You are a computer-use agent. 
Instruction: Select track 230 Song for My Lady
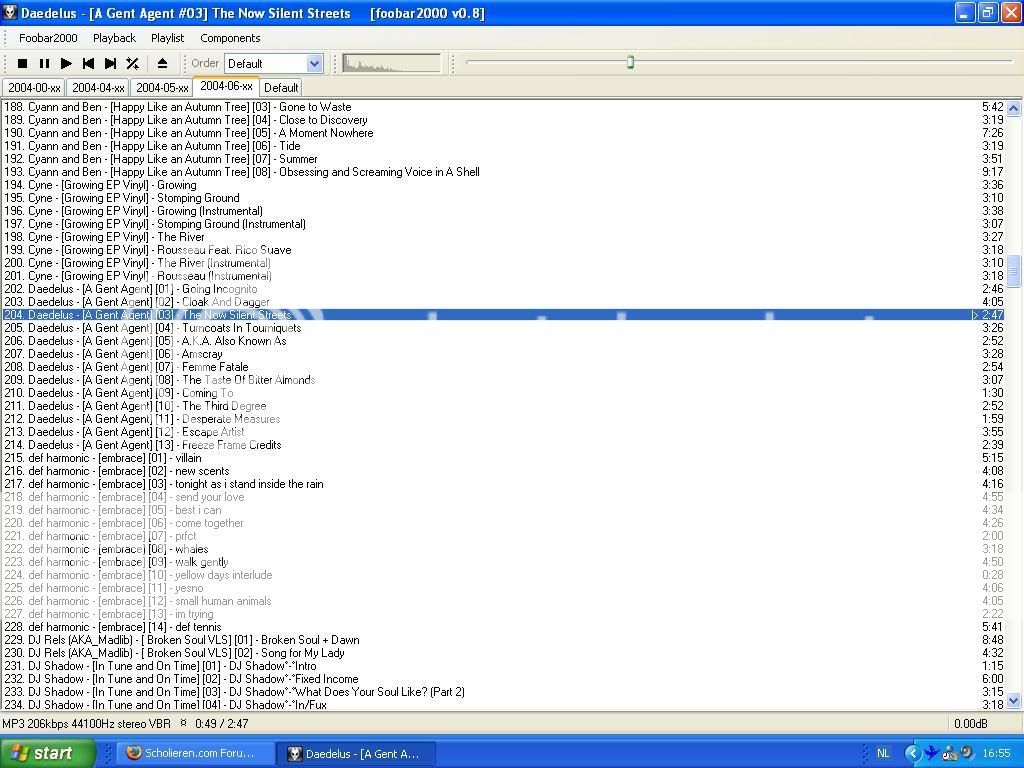coord(503,653)
